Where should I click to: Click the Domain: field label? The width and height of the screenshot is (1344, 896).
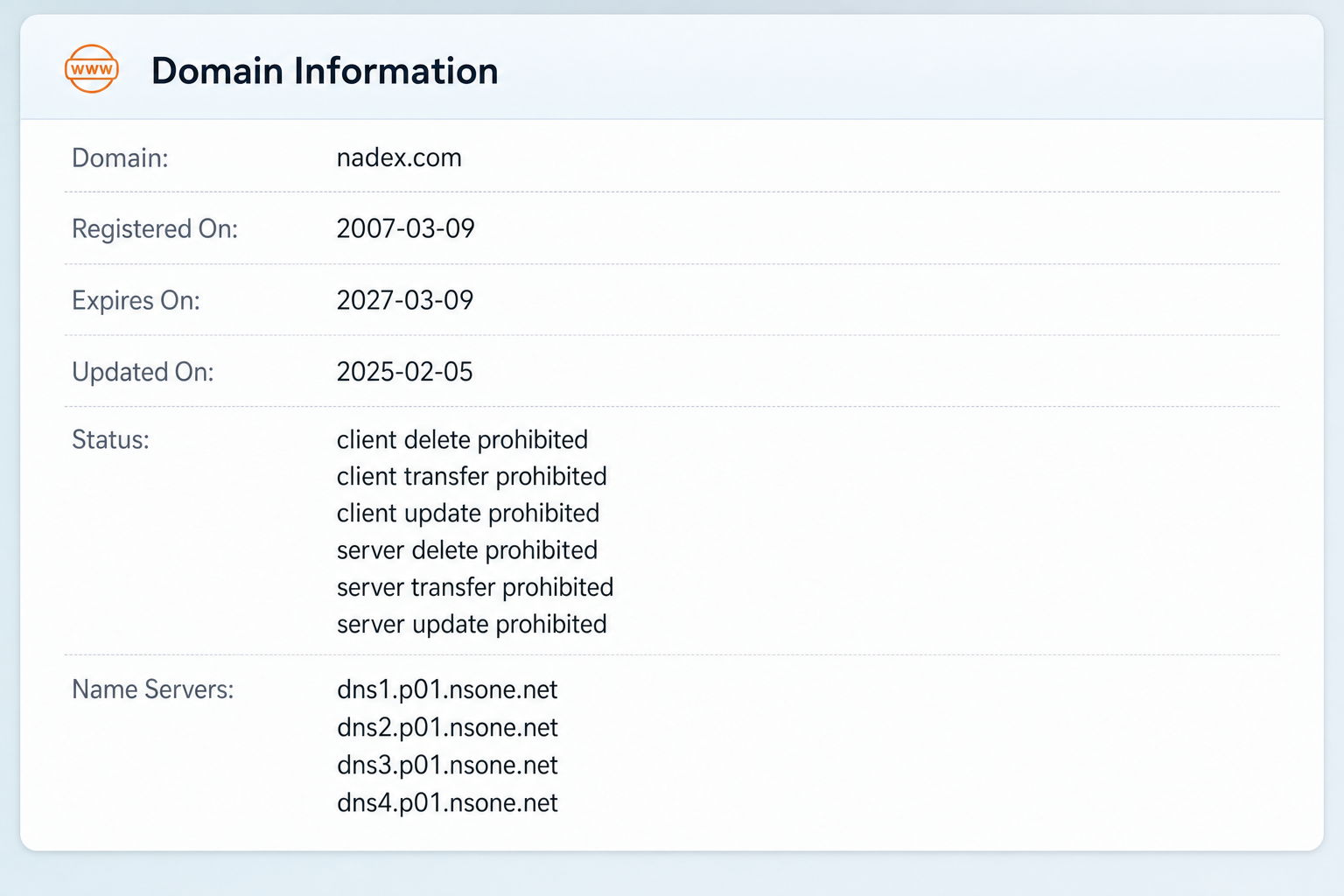(120, 157)
